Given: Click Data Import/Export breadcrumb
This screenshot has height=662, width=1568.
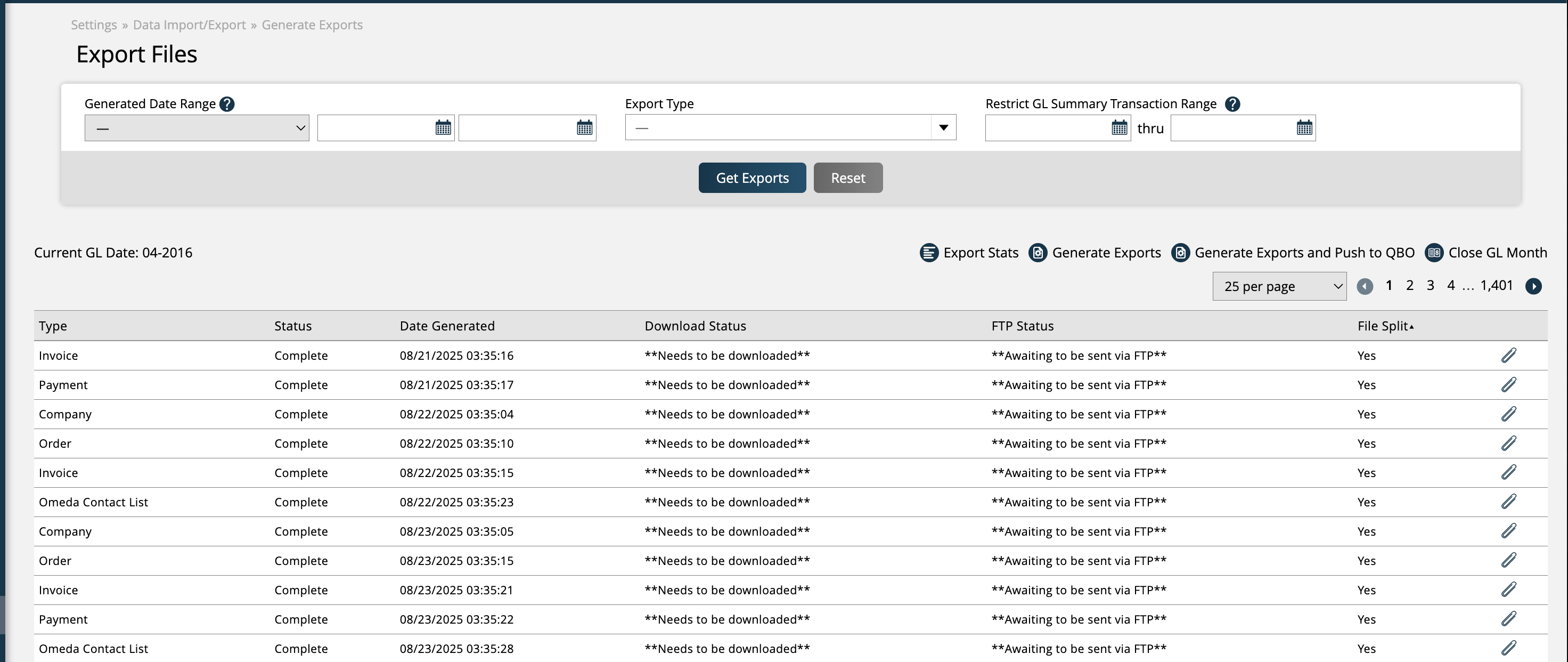Looking at the screenshot, I should 189,25.
